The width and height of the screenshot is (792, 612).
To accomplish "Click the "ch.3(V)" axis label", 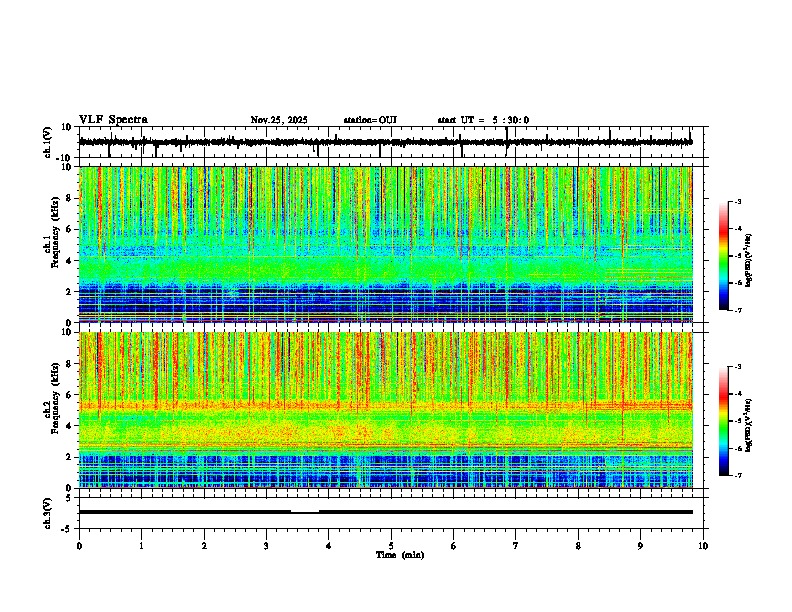I will [48, 513].
